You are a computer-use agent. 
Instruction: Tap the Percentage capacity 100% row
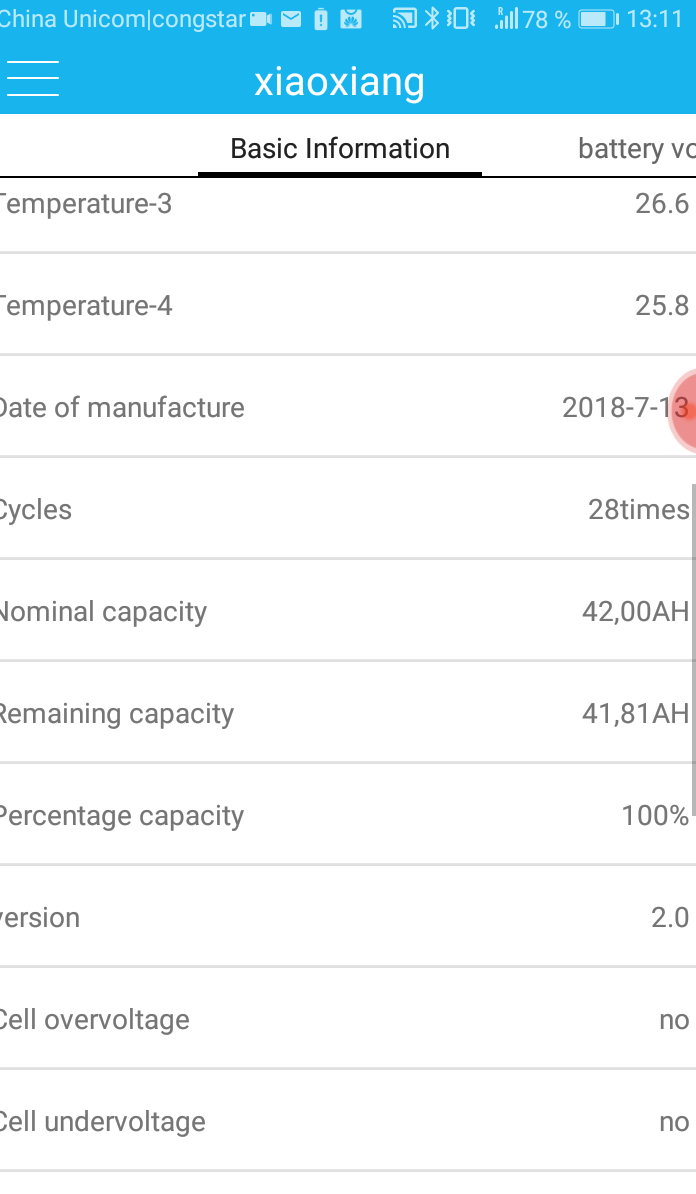coord(348,816)
